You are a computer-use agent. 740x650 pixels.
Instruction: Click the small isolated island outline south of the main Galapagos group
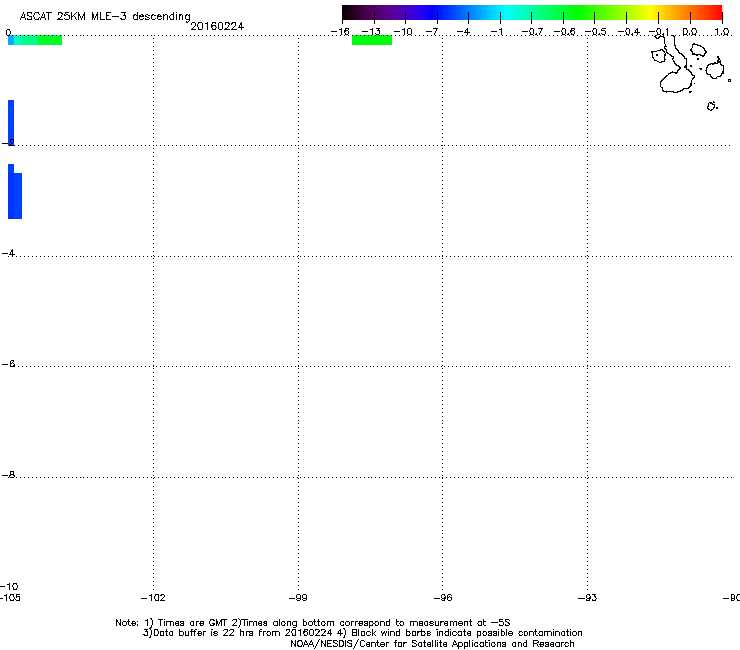coord(712,106)
